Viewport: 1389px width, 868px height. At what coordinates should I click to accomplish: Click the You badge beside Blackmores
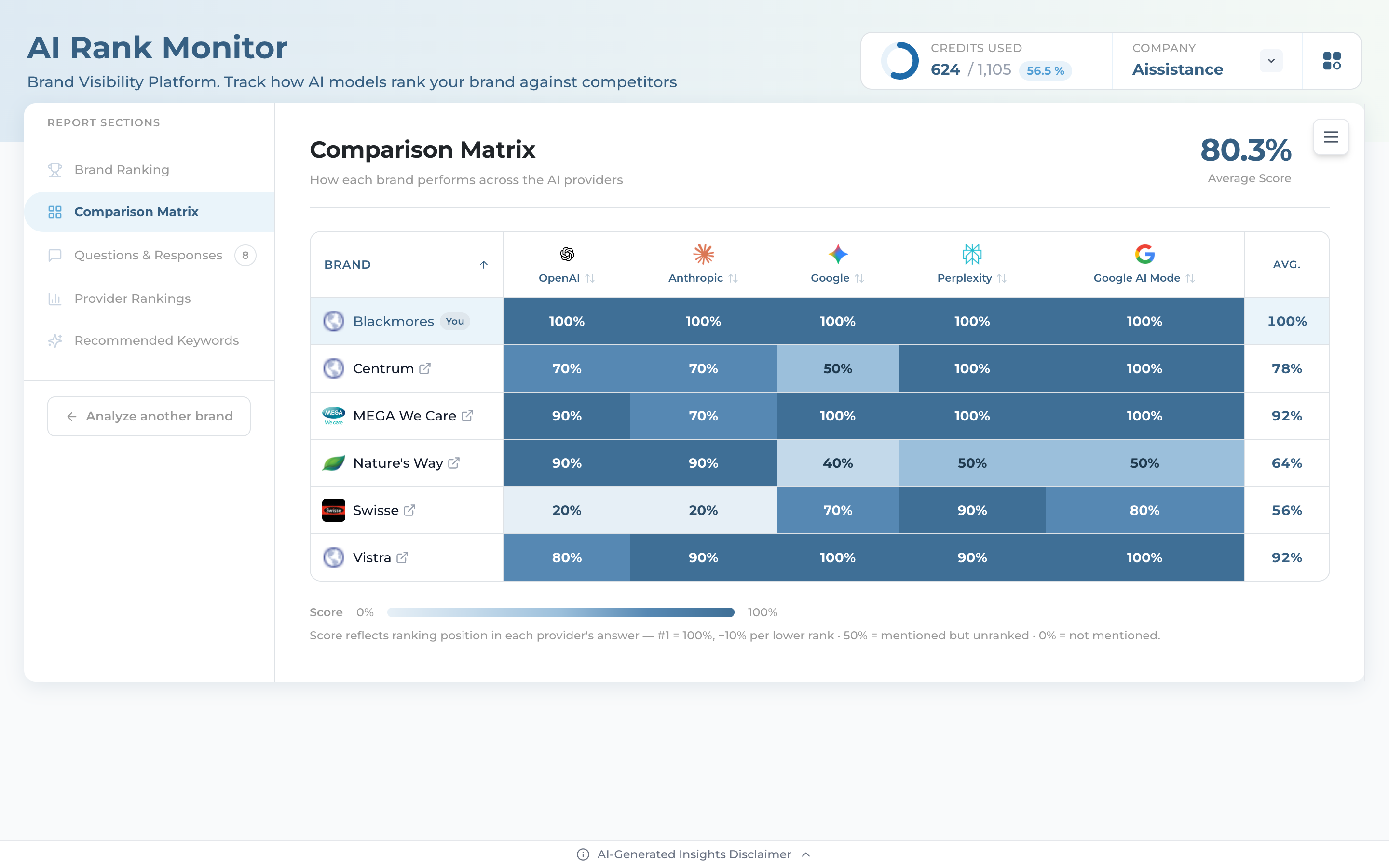[455, 322]
